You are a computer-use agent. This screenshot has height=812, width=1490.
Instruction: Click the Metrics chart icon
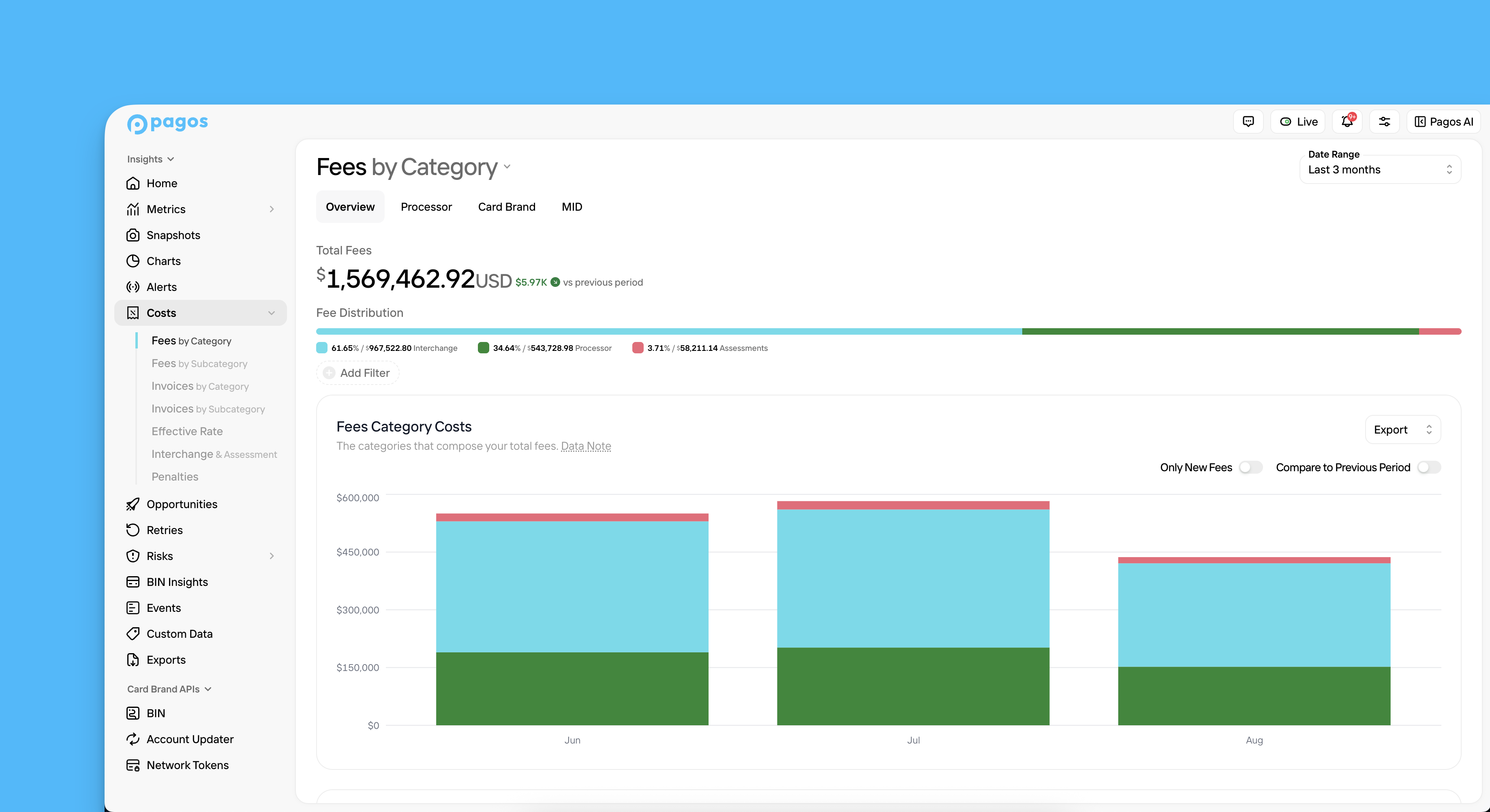point(133,209)
